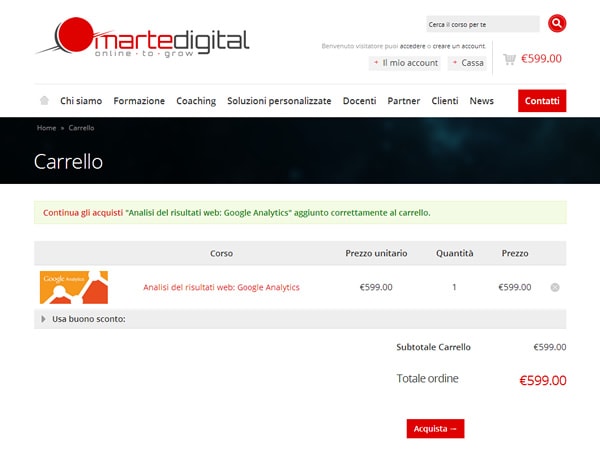
Task: Open the Partner menu item
Action: pos(404,101)
